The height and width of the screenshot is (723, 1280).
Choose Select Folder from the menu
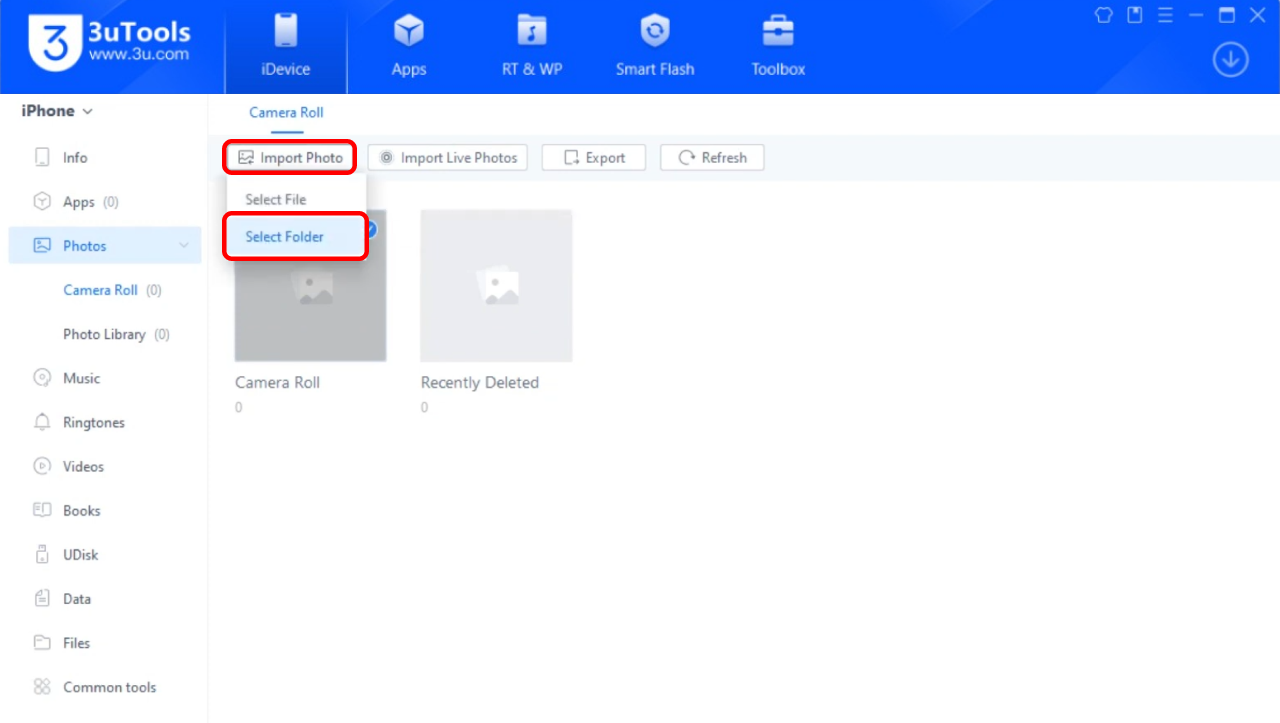[285, 237]
